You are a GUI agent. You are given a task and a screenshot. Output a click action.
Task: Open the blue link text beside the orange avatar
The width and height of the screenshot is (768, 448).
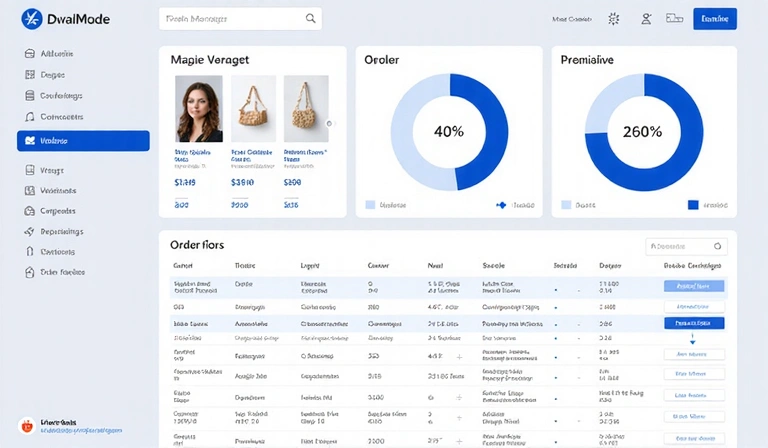pyautogui.click(x=81, y=431)
